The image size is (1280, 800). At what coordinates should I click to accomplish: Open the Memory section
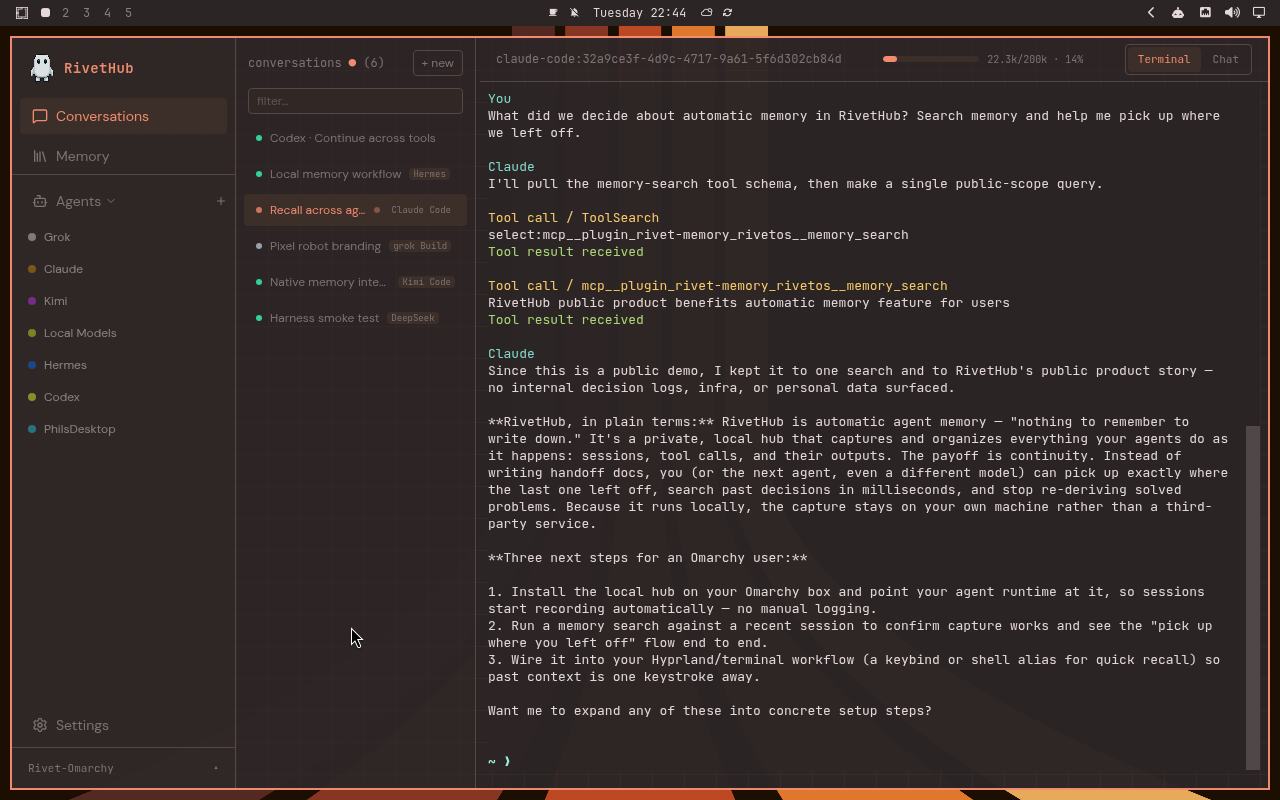click(x=124, y=156)
